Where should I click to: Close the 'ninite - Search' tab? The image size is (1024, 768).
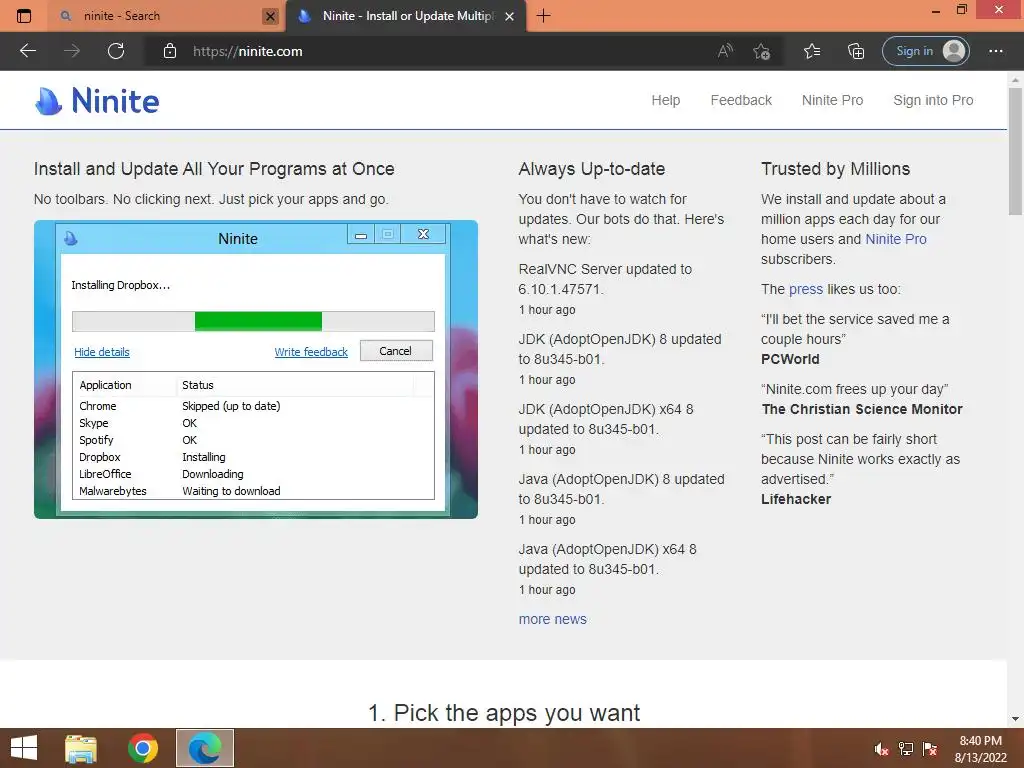click(x=270, y=16)
